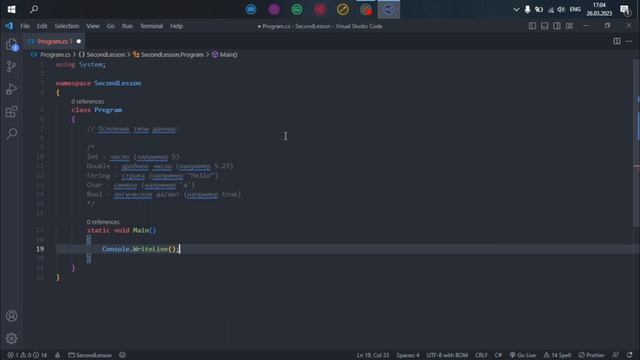Close the unsaved Program.cs tab dot
This screenshot has height=360, width=640.
[79, 41]
